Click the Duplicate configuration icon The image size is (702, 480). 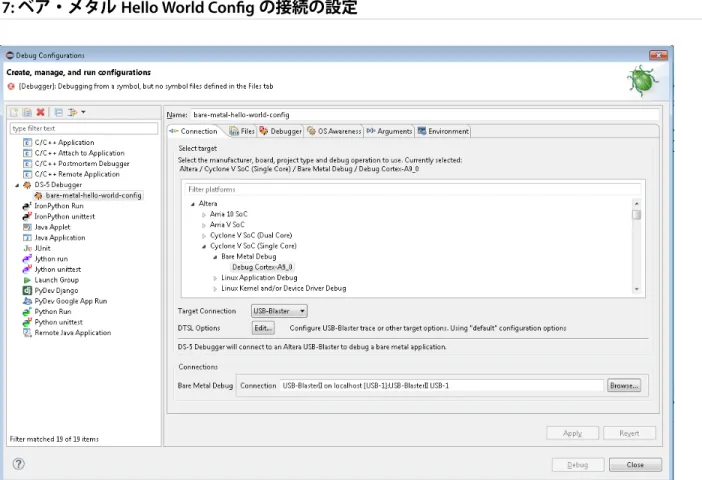27,112
